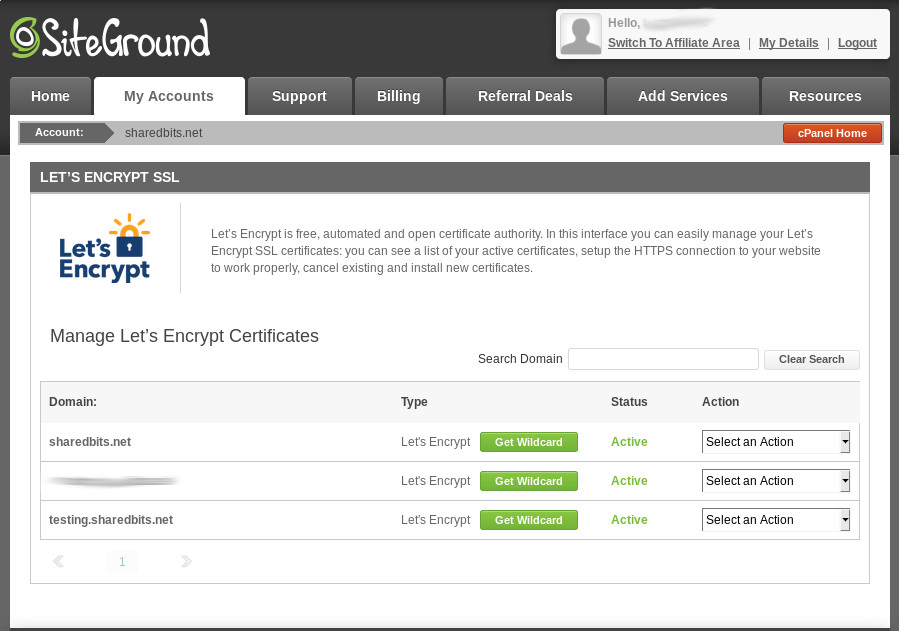
Task: Click the Action column header
Action: 720,402
